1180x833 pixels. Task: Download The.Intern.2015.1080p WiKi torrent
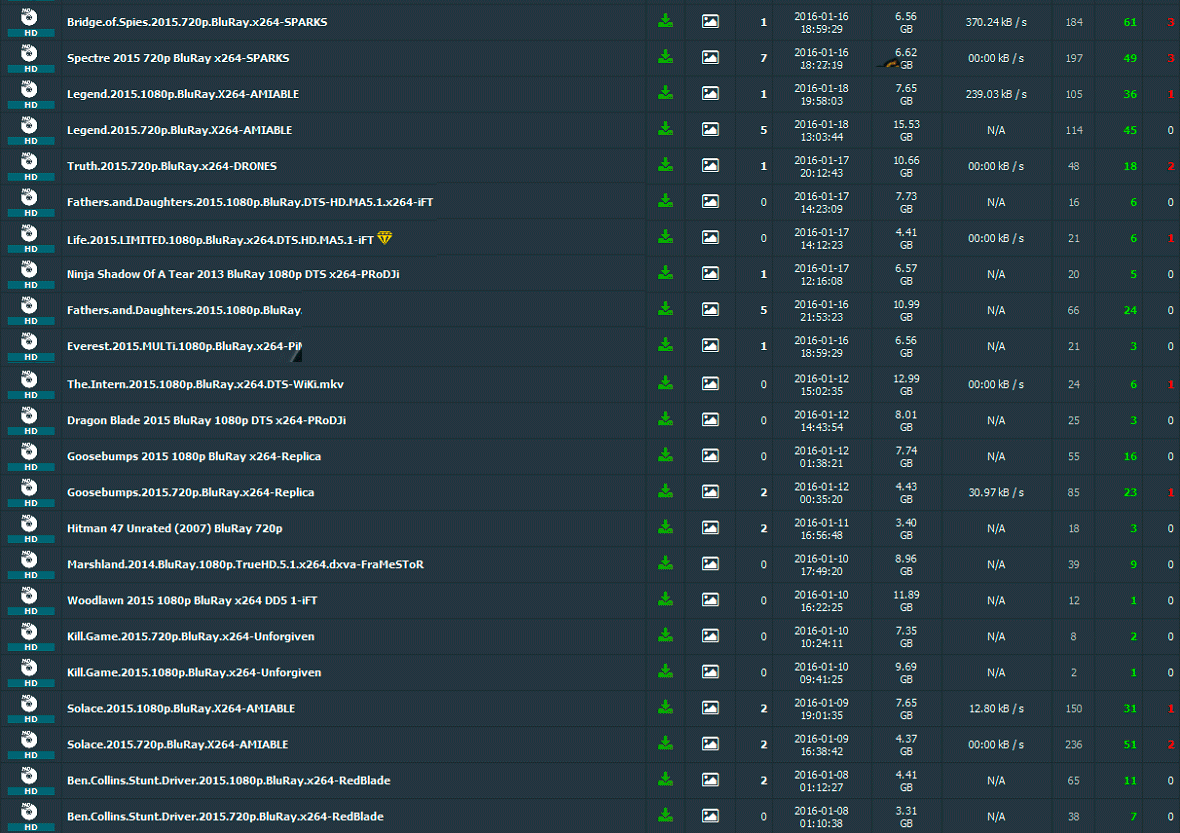[x=665, y=384]
